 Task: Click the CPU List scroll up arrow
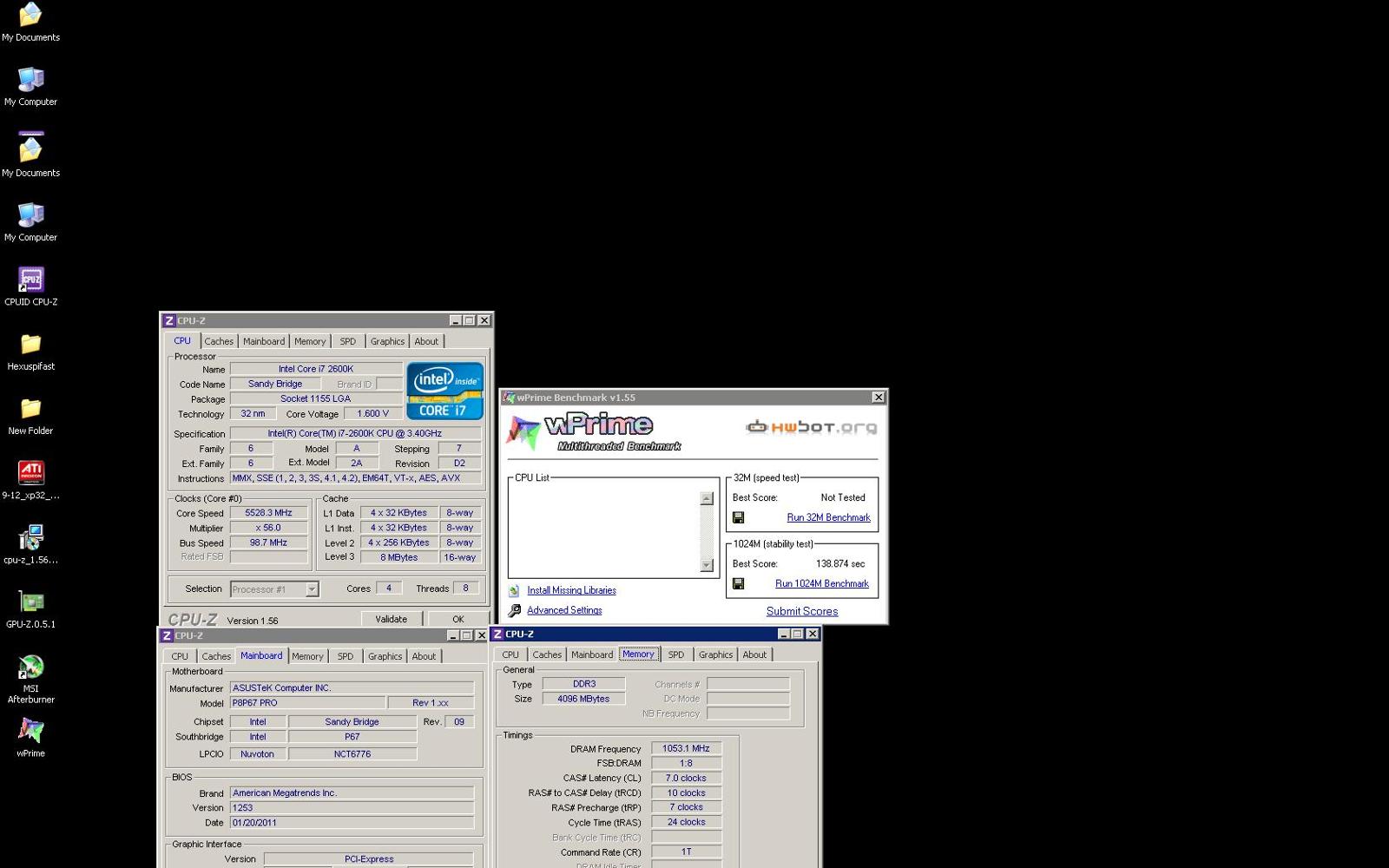pos(707,498)
